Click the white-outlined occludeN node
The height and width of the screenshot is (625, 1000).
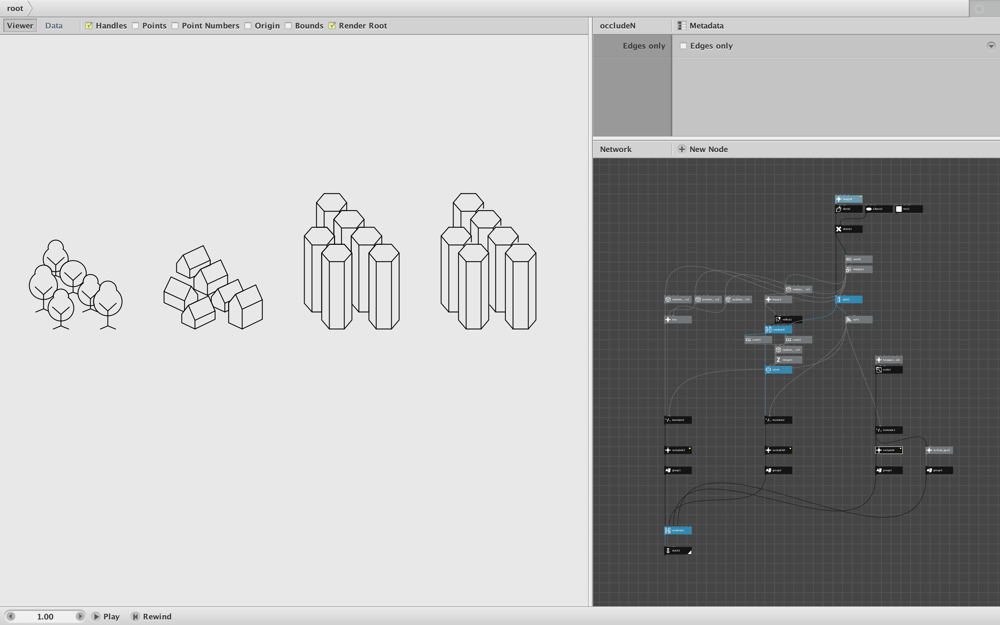pyautogui.click(x=888, y=450)
